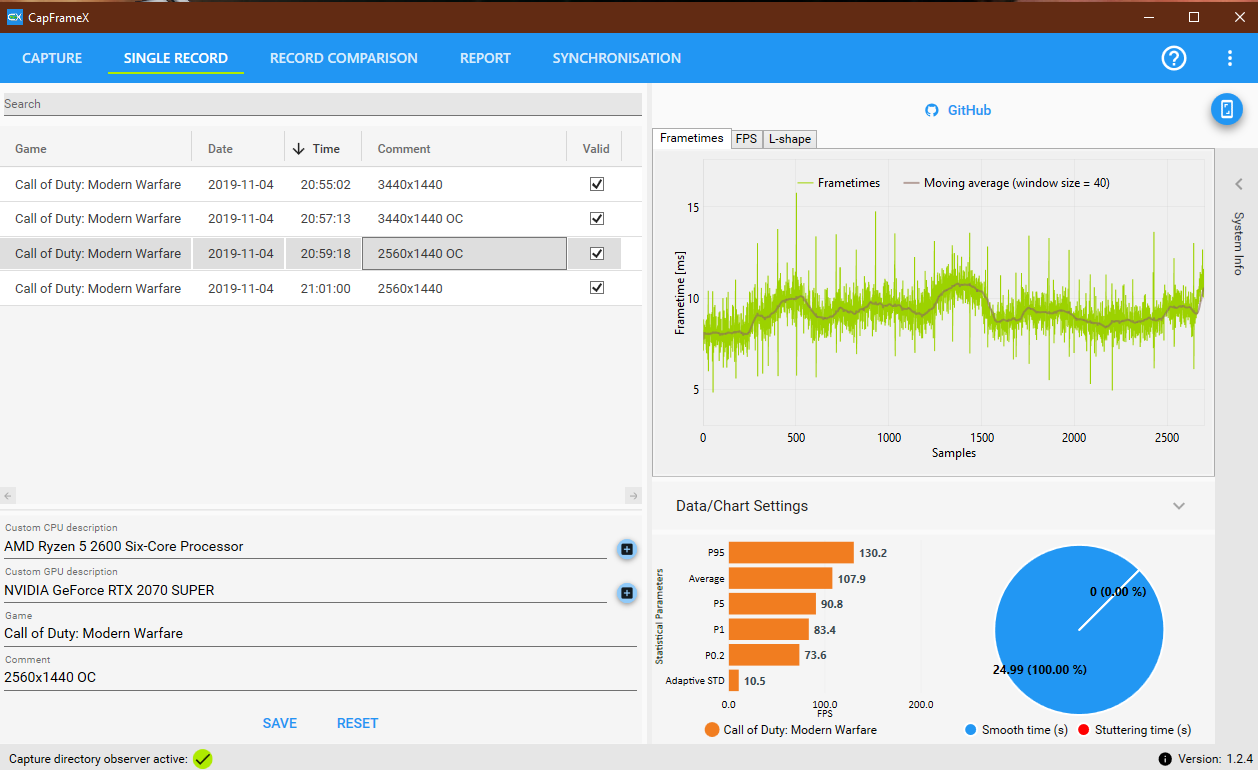Toggle Valid checkbox for 3440x1440 OC record
Screen dimensions: 1258x770
click(597, 218)
